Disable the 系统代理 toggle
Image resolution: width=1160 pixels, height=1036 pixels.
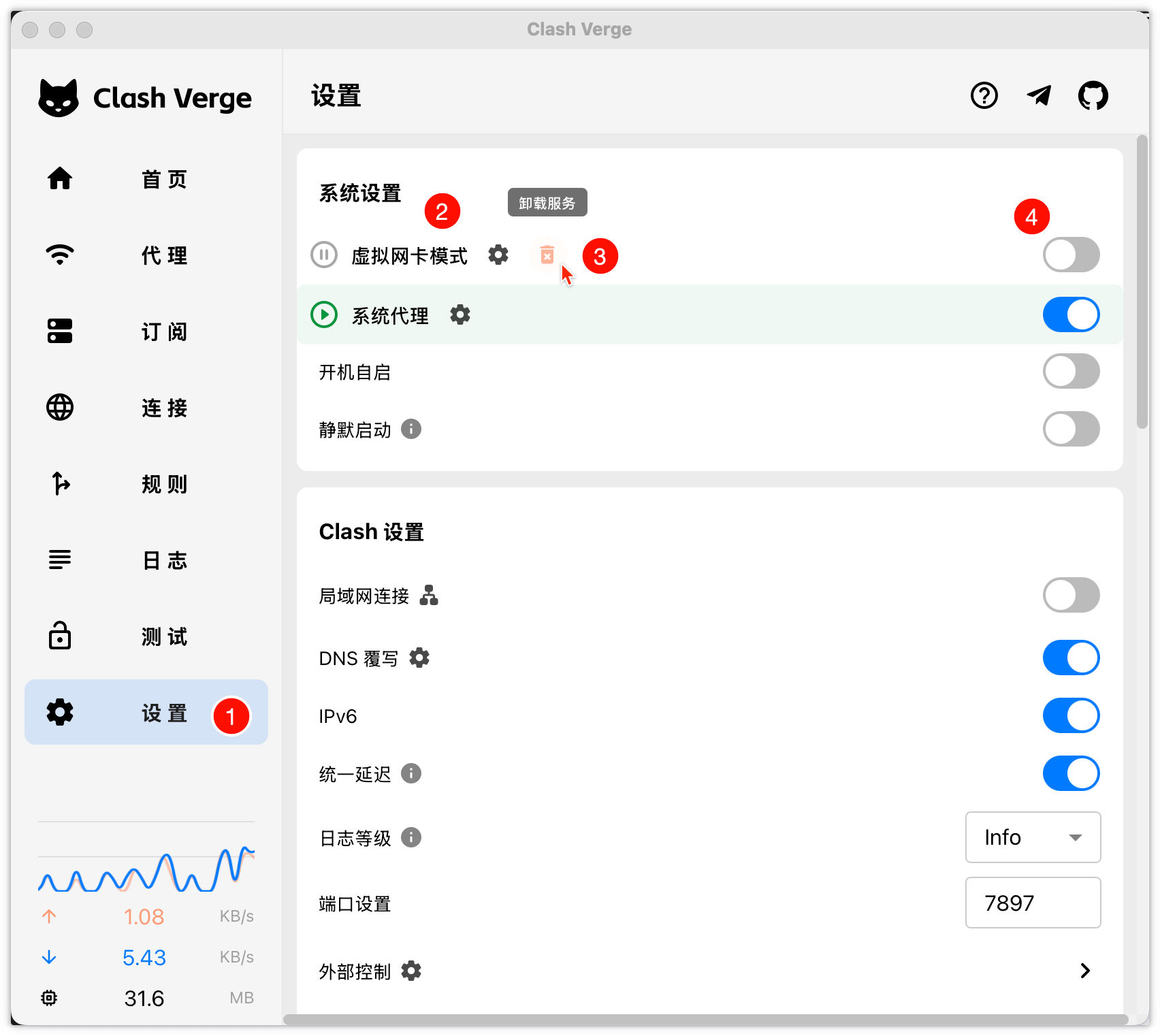(1071, 314)
